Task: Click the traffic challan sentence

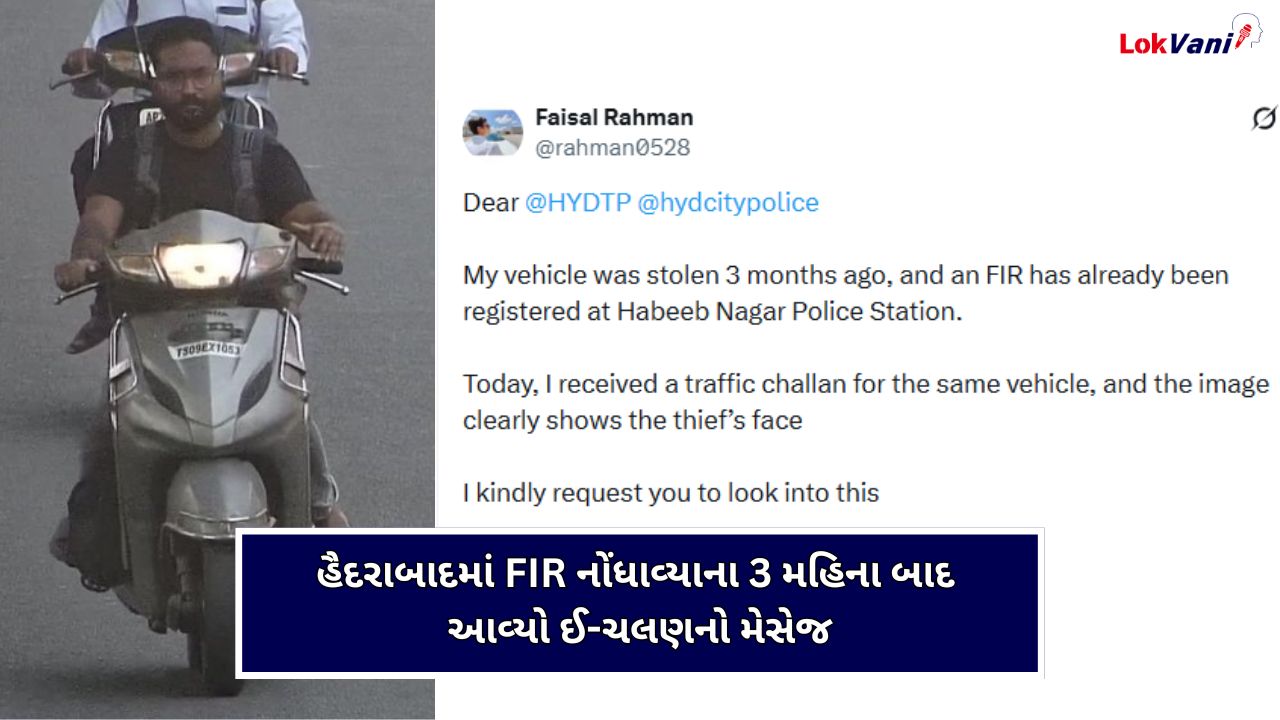Action: coord(866,402)
